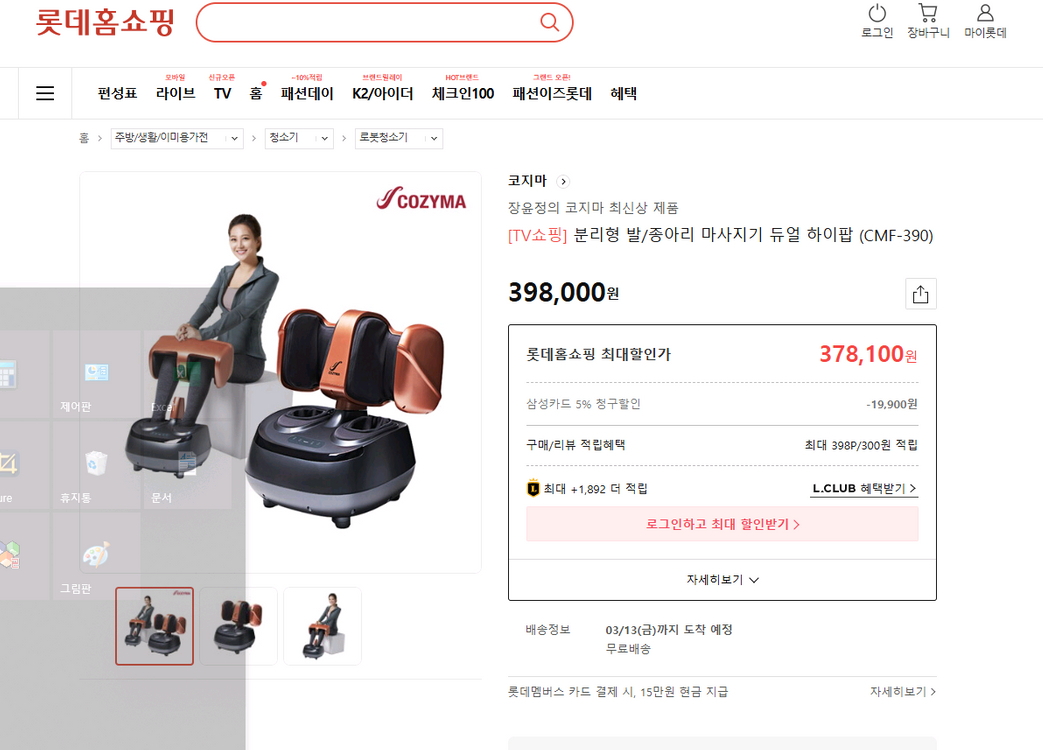The height and width of the screenshot is (750, 1043).
Task: Click the search magnifier icon
Action: 549,22
